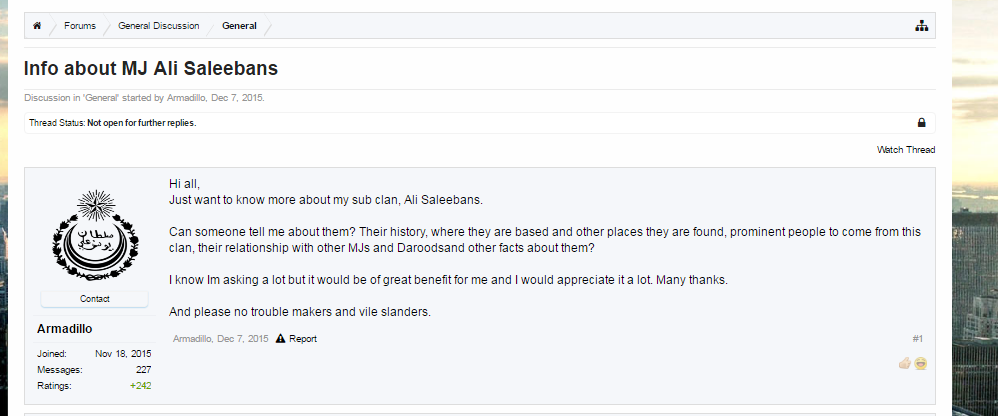Click the laughing smiley rating icon
This screenshot has width=998, height=416.
pyautogui.click(x=921, y=363)
